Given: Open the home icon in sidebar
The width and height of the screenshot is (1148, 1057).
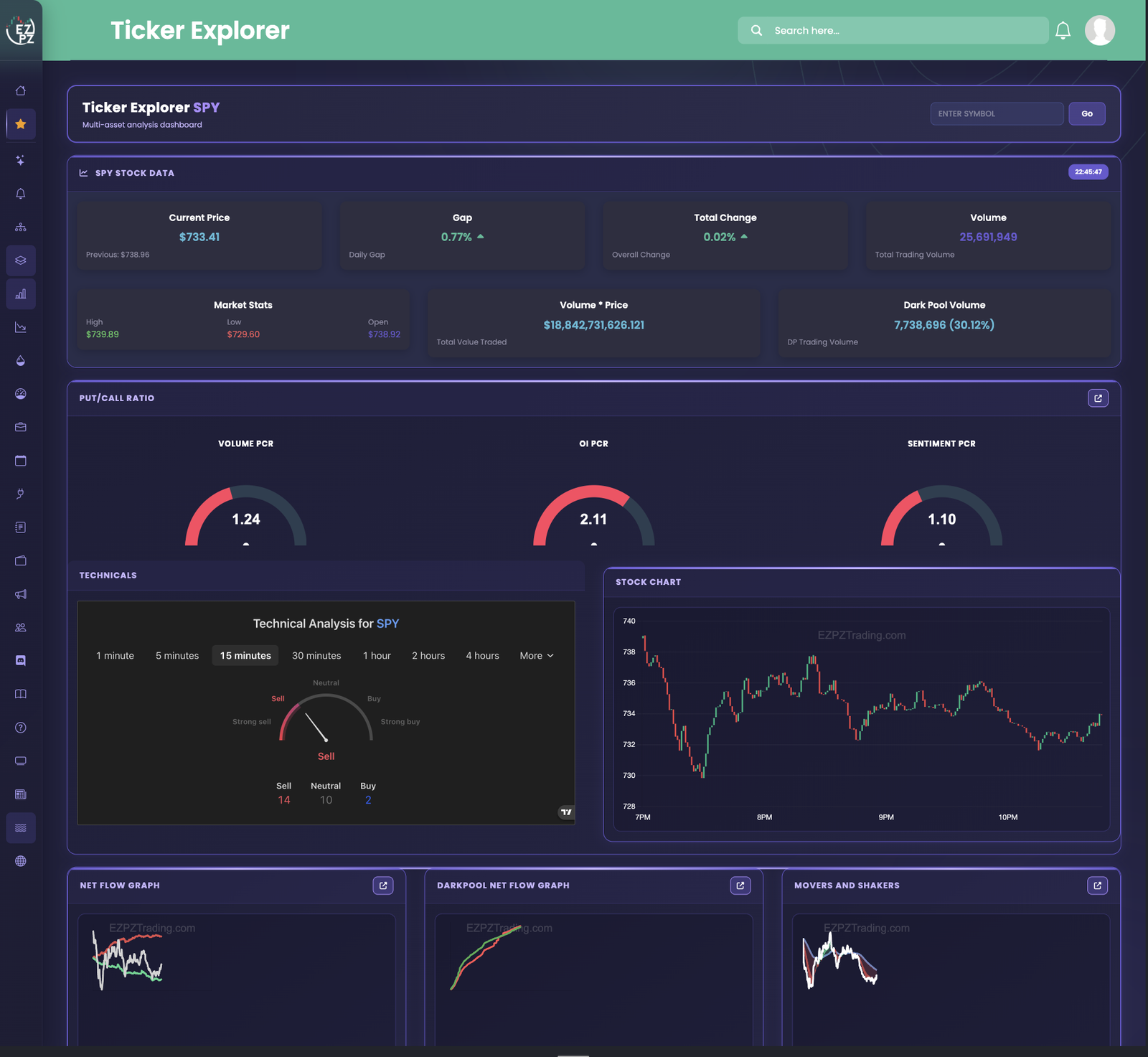Looking at the screenshot, I should point(21,90).
